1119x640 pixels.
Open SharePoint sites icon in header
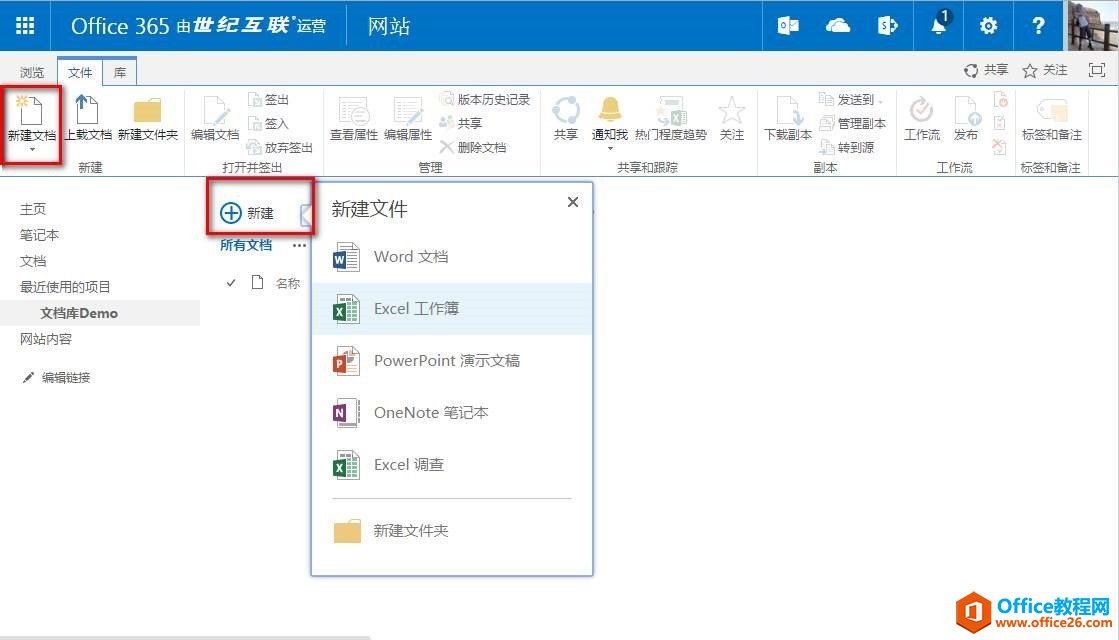(887, 26)
